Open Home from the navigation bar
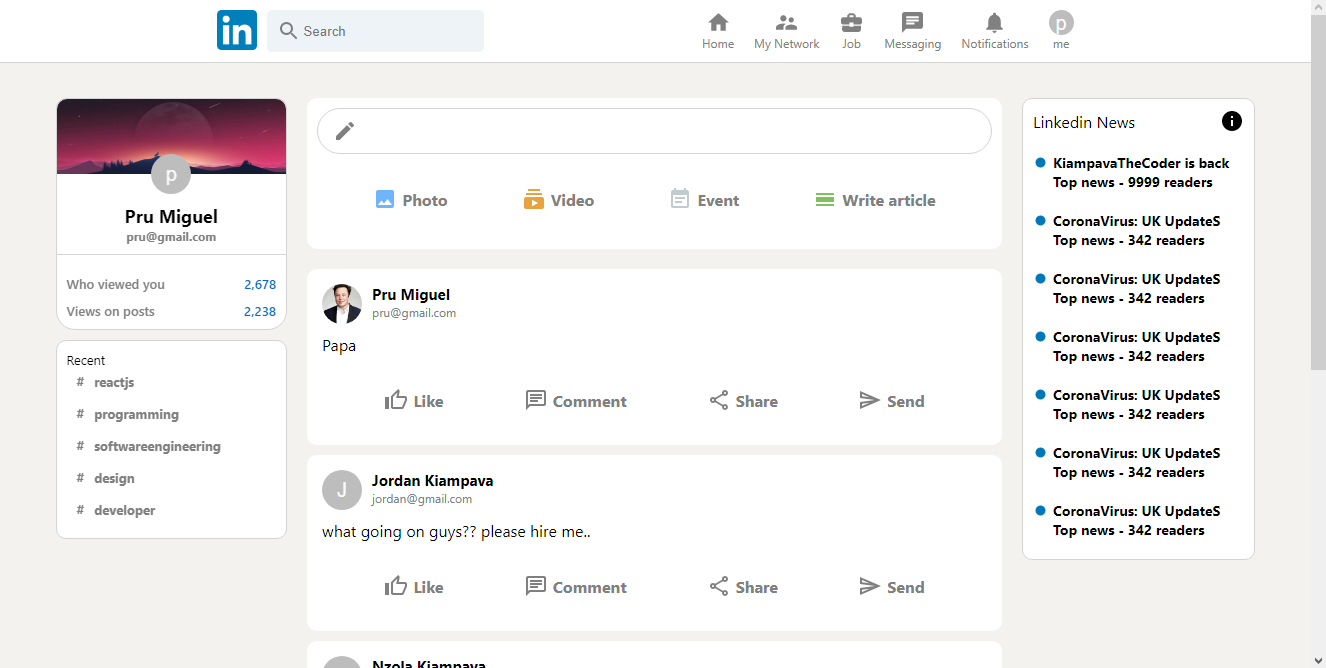The width and height of the screenshot is (1326, 668). pos(717,29)
